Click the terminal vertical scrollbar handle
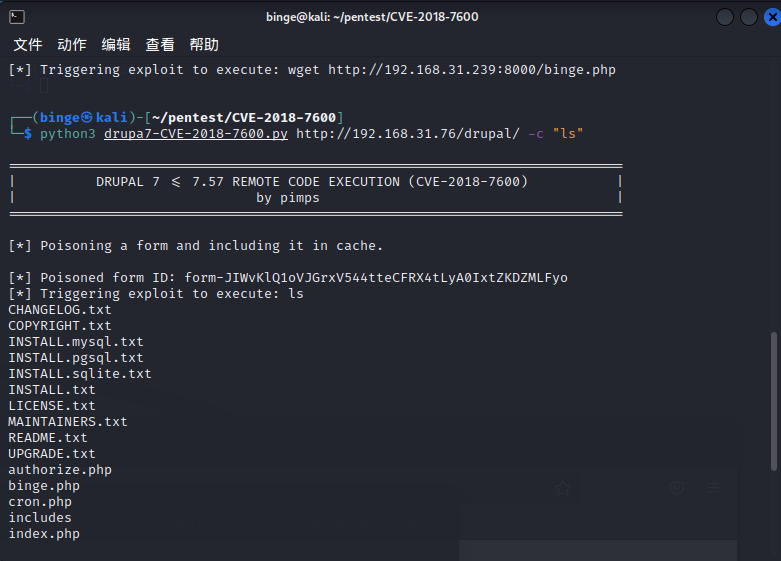The height and width of the screenshot is (561, 781). [774, 401]
